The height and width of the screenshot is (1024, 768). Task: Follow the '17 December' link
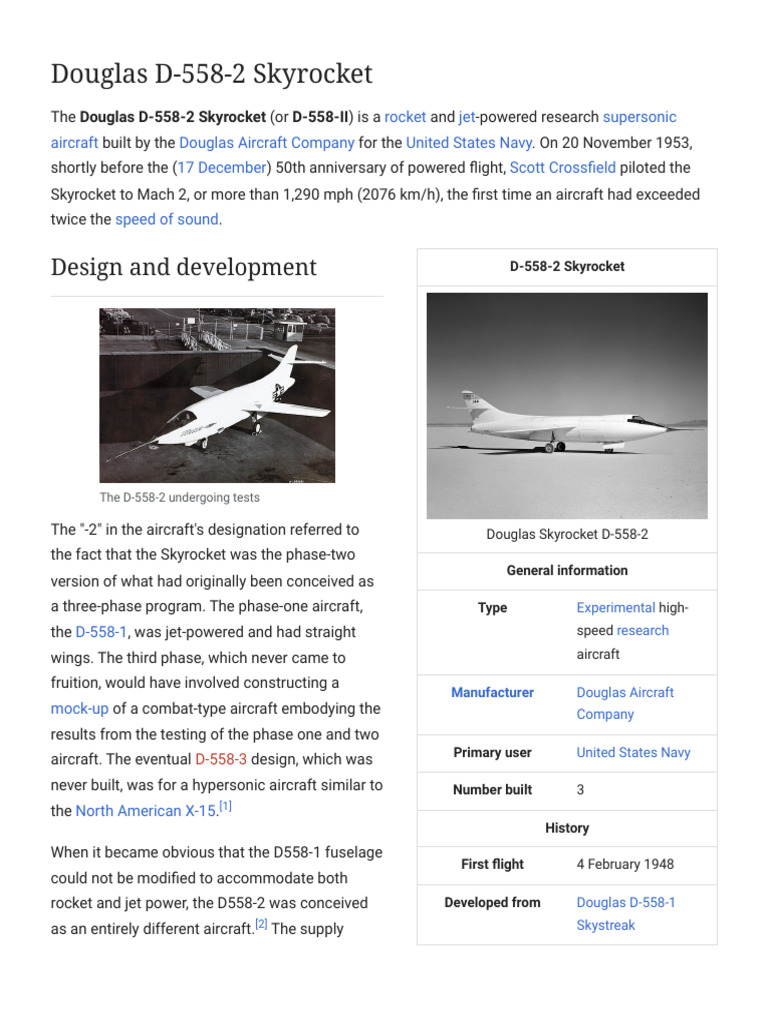pos(222,168)
